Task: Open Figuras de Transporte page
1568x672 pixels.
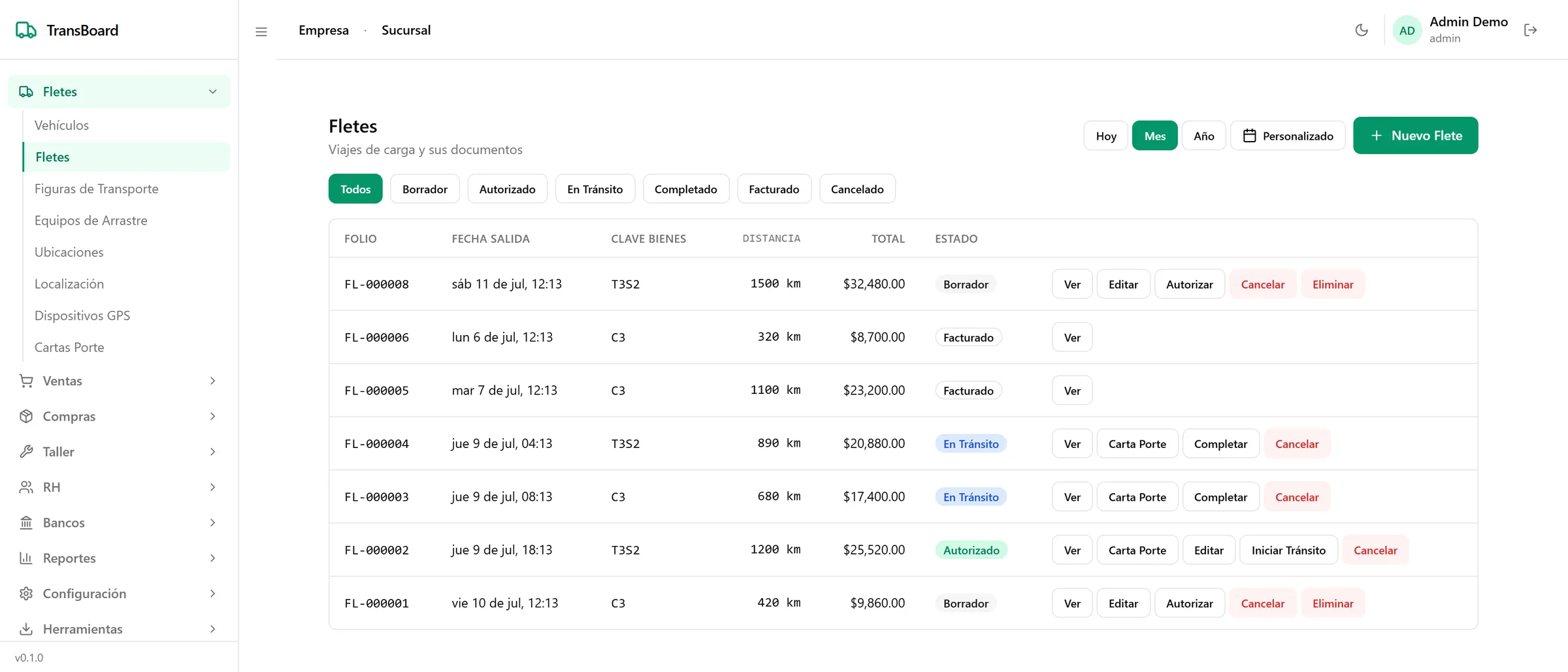Action: pos(127,189)
